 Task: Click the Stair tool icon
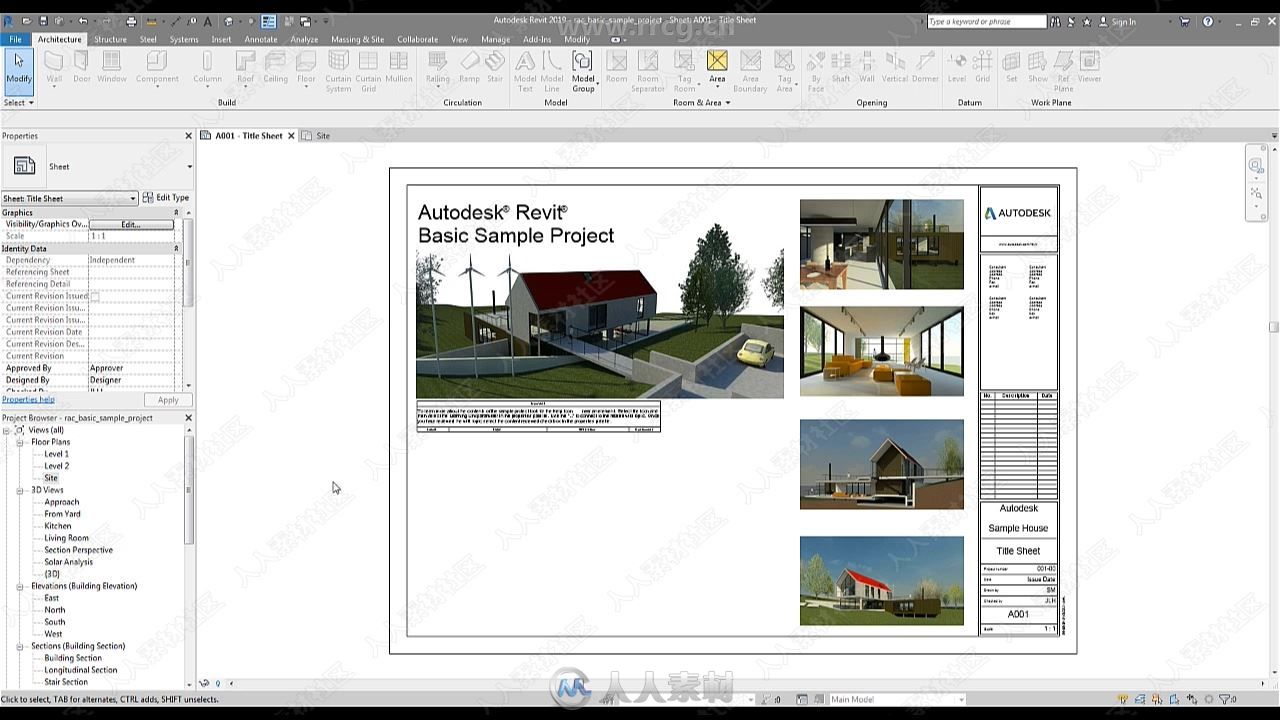(x=495, y=63)
